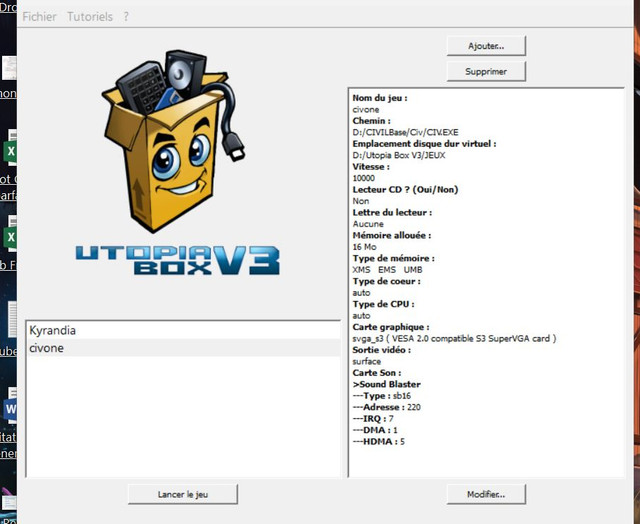Screen dimensions: 640x524
Task: Click the XMS EMS UMB memory type
Action: tap(387, 270)
